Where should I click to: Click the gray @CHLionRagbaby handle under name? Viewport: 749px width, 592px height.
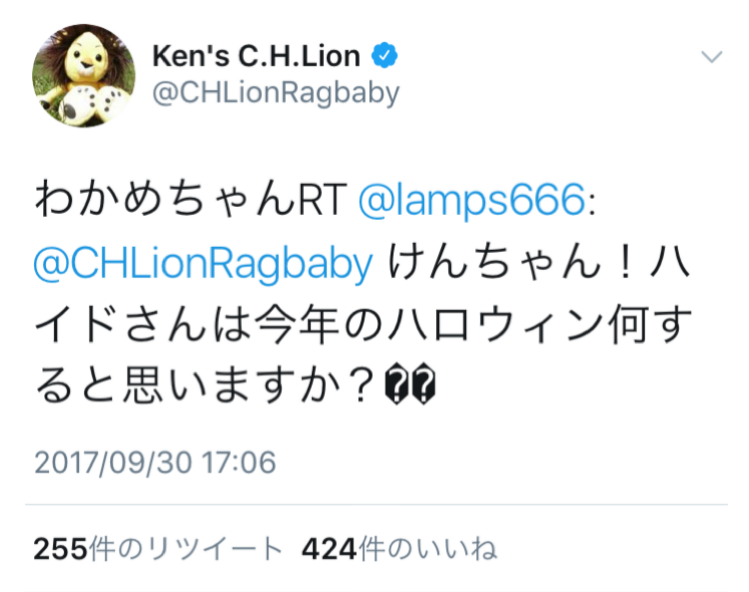click(276, 92)
